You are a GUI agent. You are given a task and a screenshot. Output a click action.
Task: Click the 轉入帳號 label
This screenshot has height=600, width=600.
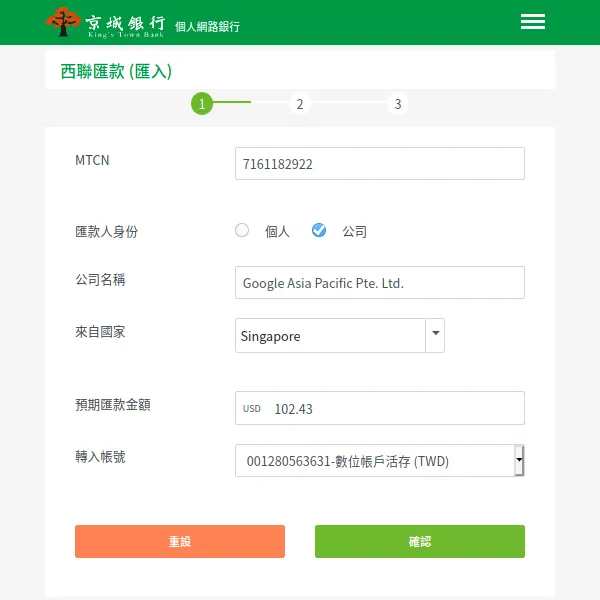(x=100, y=457)
